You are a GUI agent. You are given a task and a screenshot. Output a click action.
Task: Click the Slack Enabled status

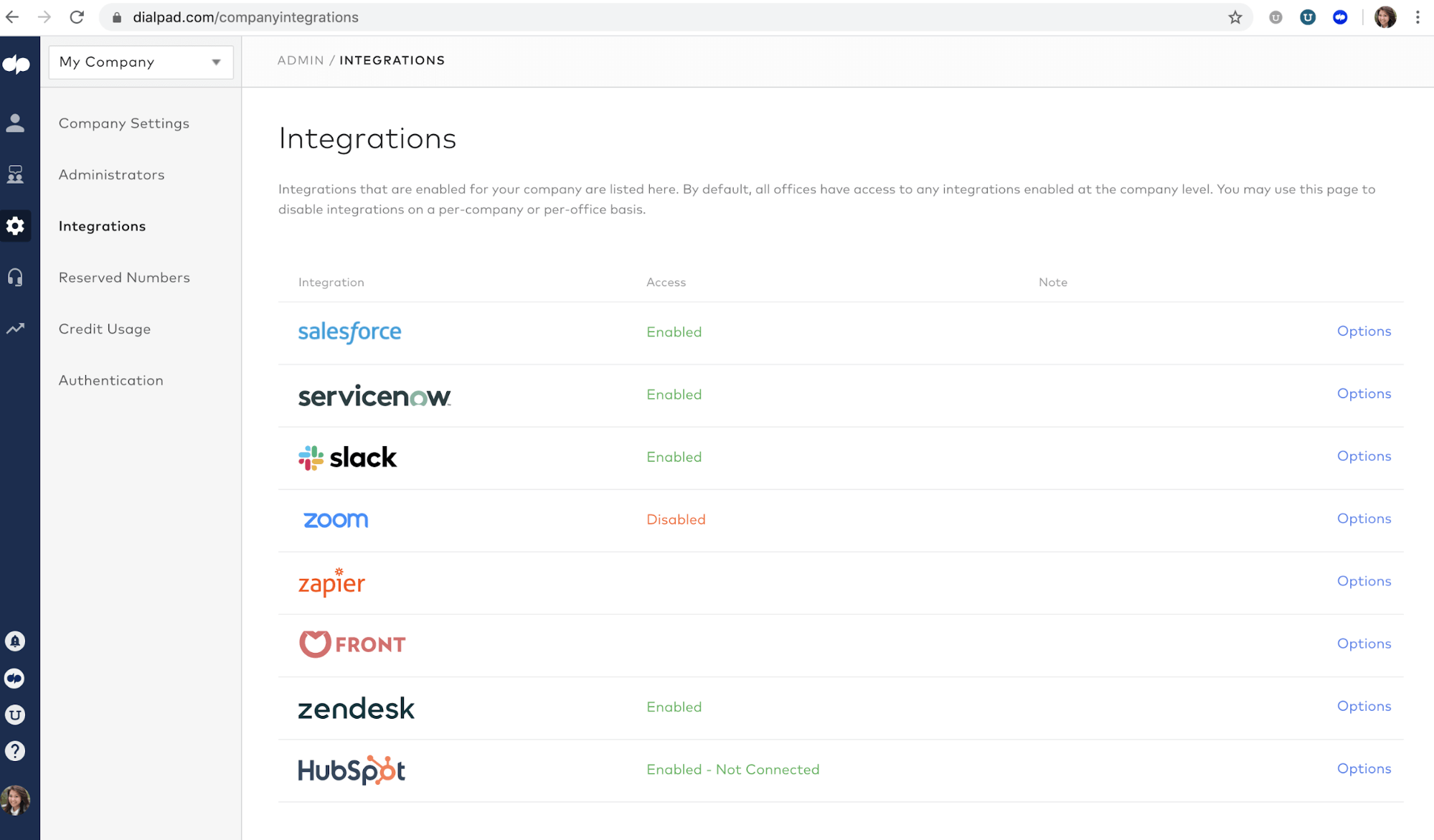click(674, 457)
